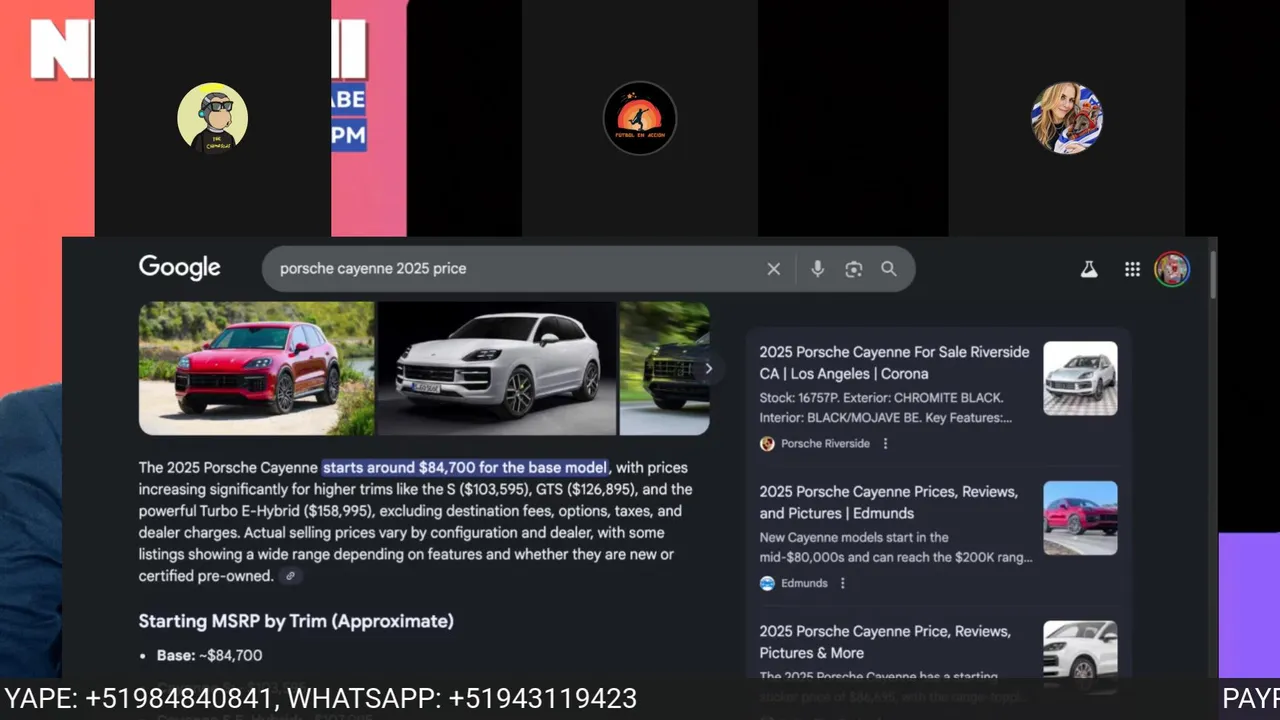Viewport: 1280px width, 720px height.
Task: Open Porsche Riverside result options menu
Action: 885,444
